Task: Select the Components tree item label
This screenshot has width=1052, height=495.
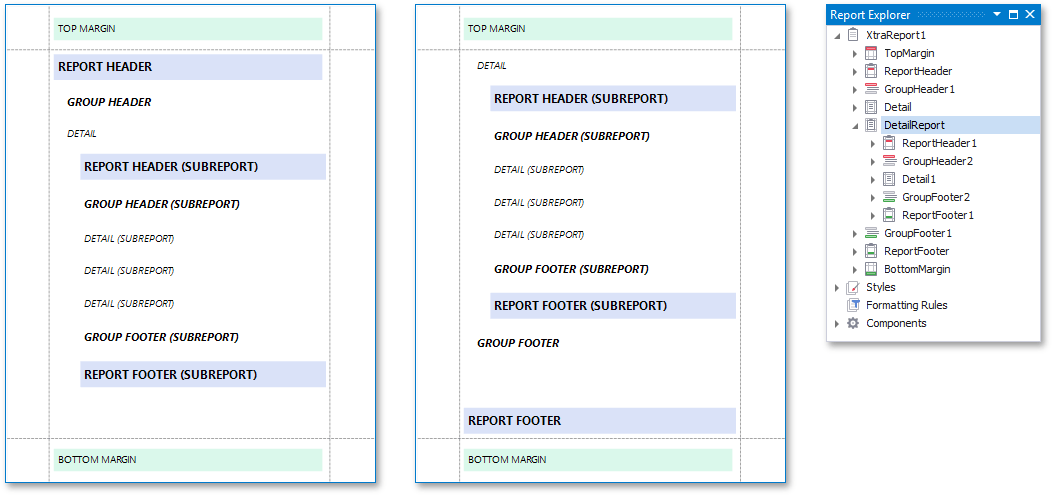Action: (896, 323)
